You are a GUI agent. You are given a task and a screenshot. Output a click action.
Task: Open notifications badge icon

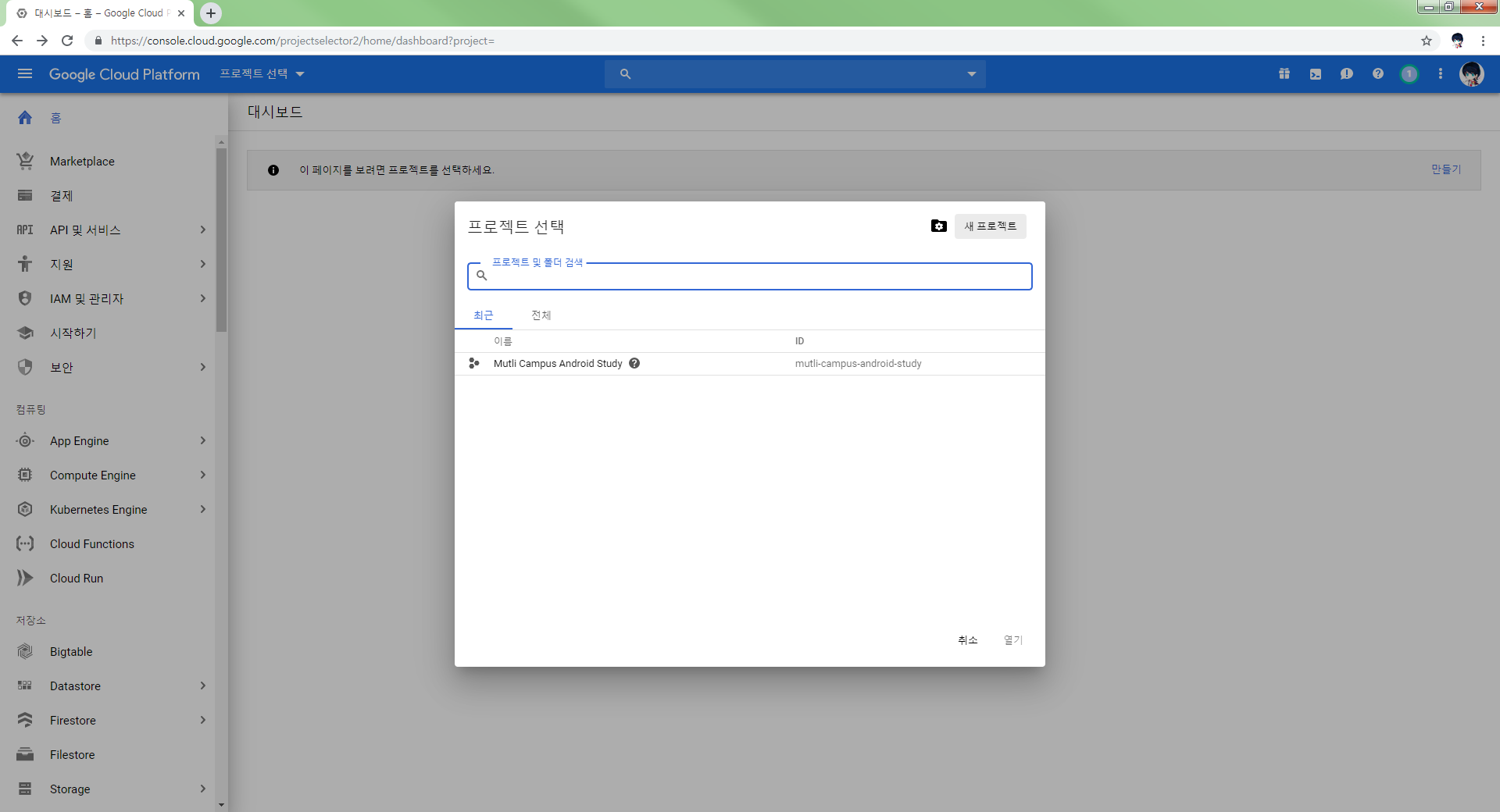pyautogui.click(x=1409, y=73)
